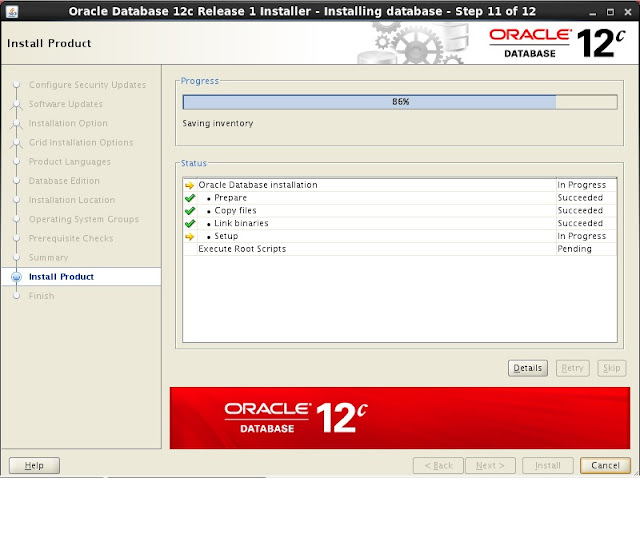The width and height of the screenshot is (640, 558).
Task: Click In Progress status of Oracle Database installation
Action: [582, 185]
